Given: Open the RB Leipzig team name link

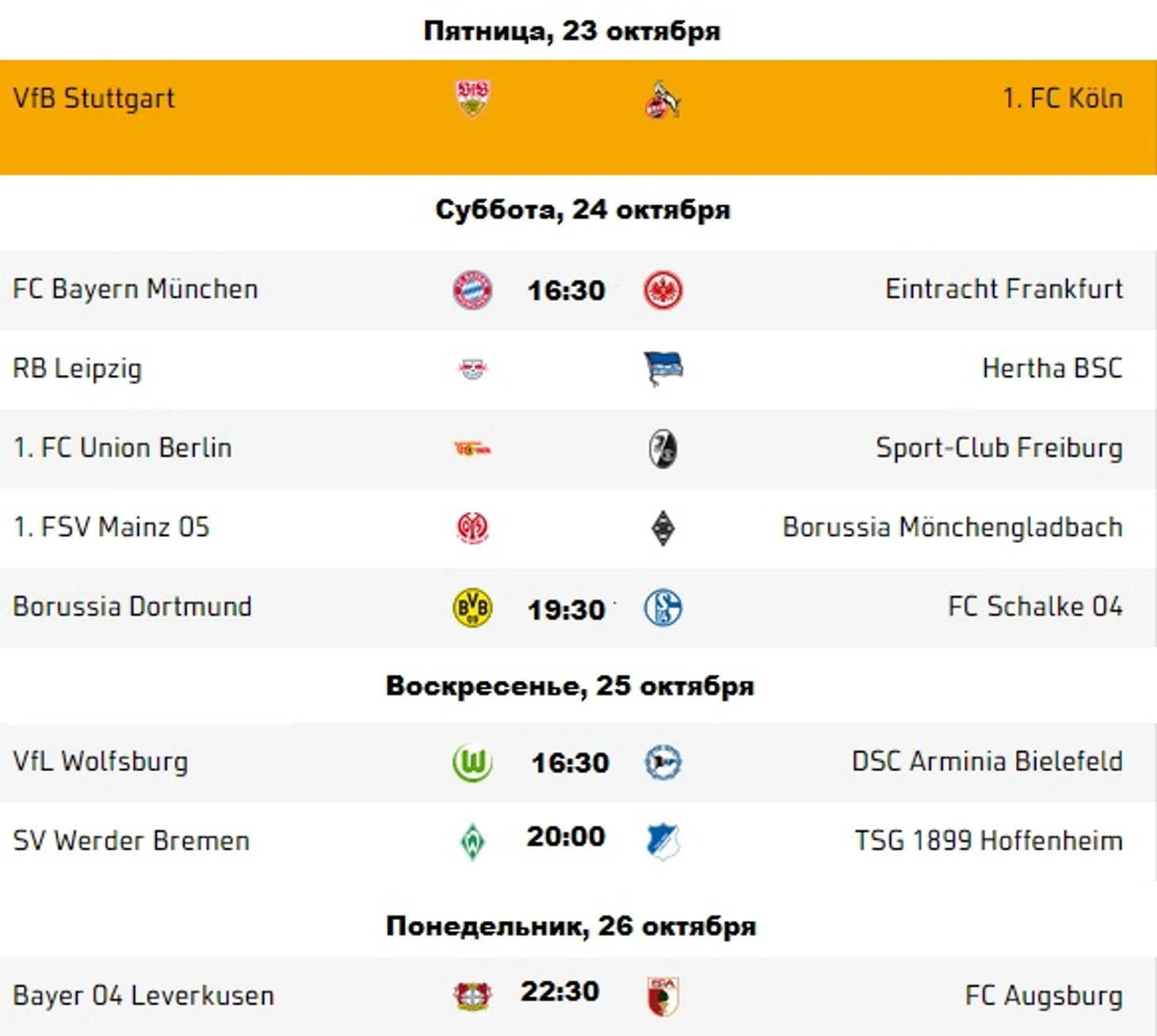Looking at the screenshot, I should point(78,369).
